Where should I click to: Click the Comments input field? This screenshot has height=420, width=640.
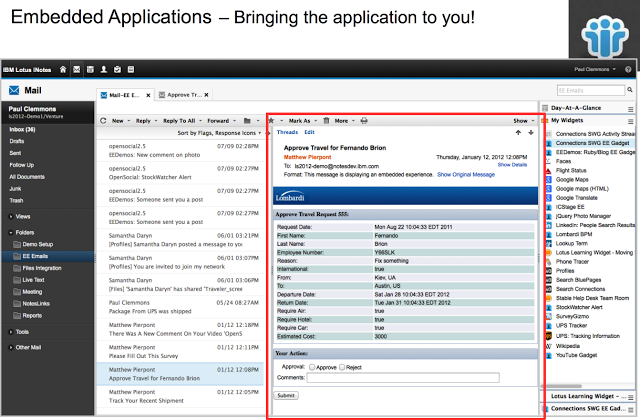pos(403,378)
